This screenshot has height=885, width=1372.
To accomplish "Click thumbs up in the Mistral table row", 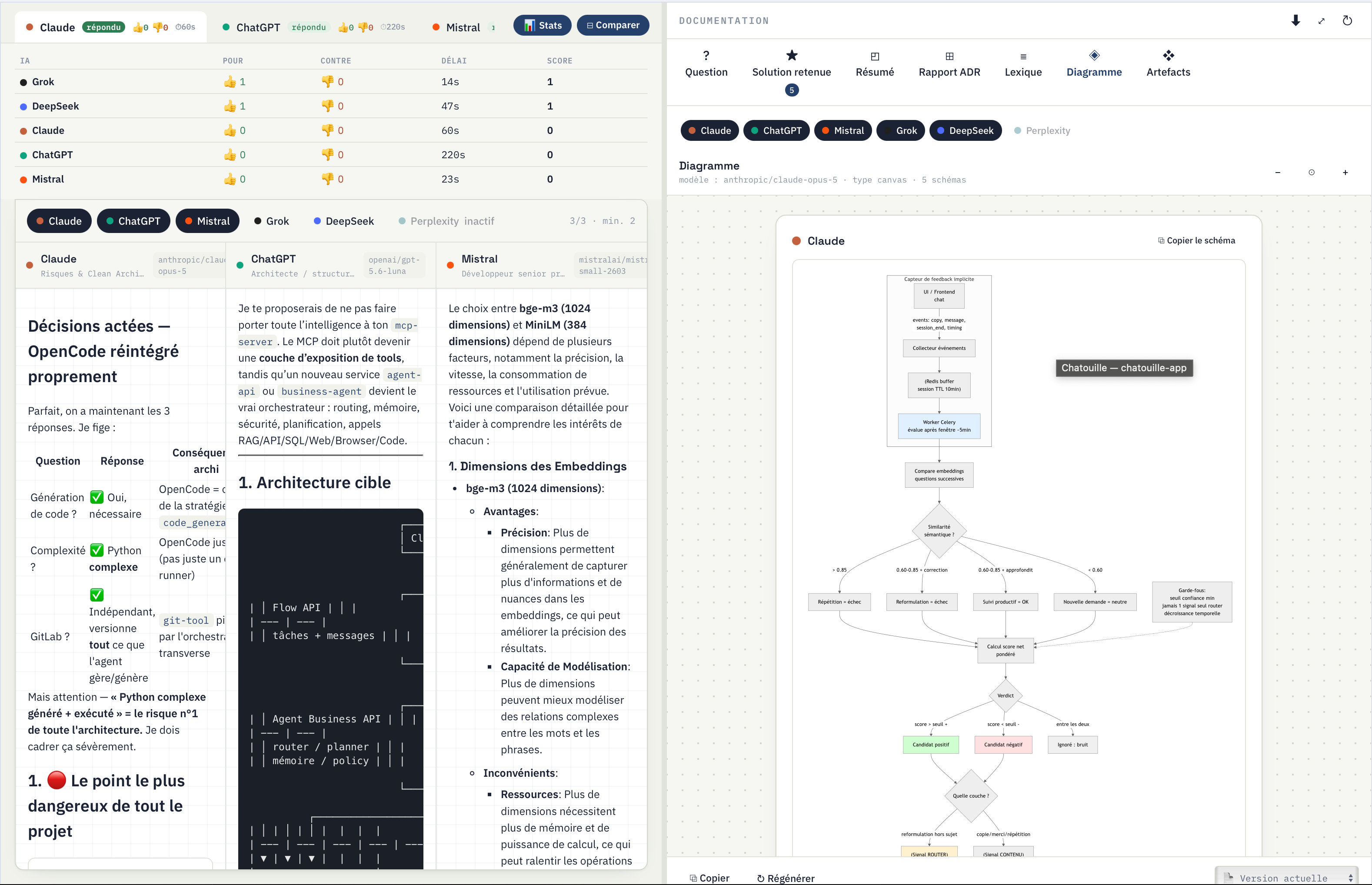I will pos(230,179).
